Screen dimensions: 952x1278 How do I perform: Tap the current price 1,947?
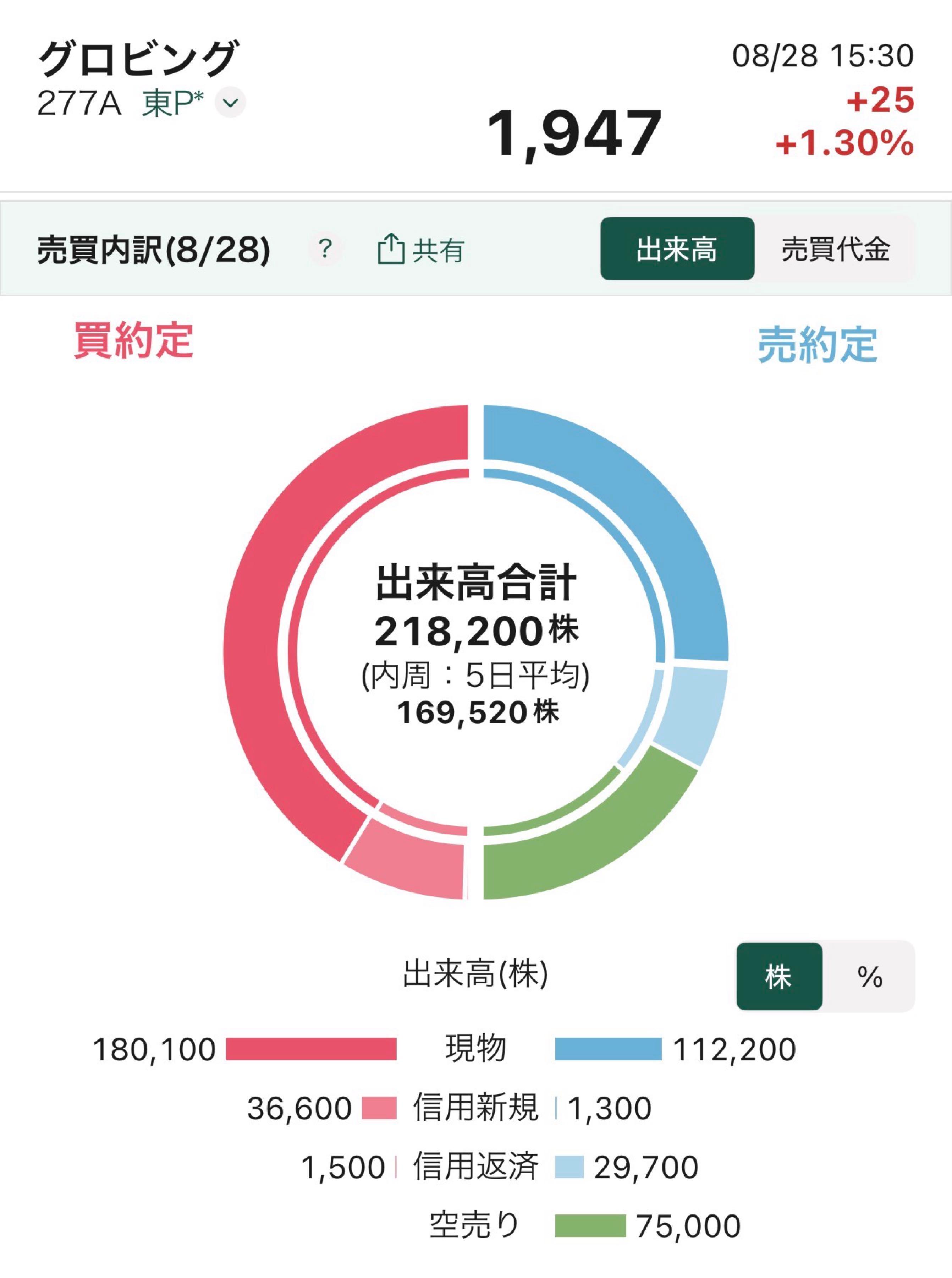[x=574, y=134]
